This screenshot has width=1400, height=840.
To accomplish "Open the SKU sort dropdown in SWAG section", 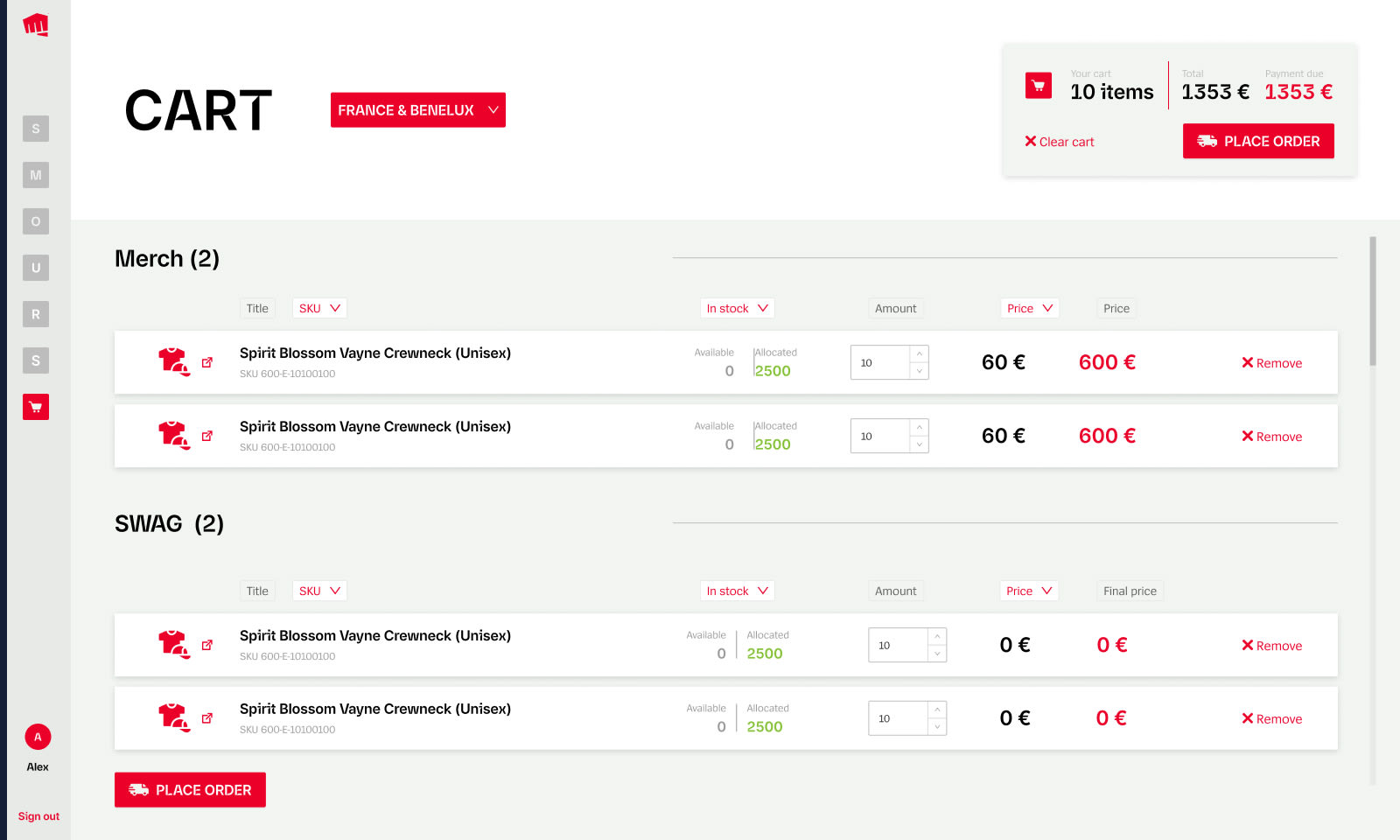I will click(x=319, y=591).
